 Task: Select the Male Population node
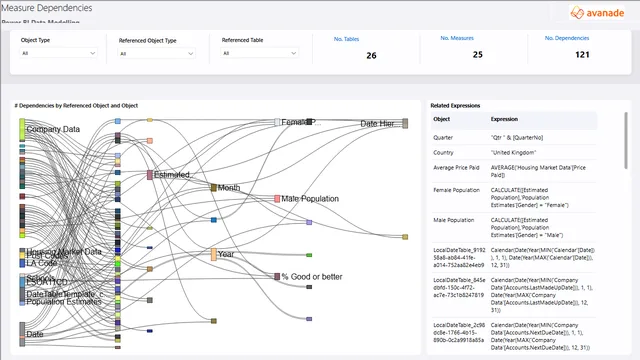coord(277,199)
